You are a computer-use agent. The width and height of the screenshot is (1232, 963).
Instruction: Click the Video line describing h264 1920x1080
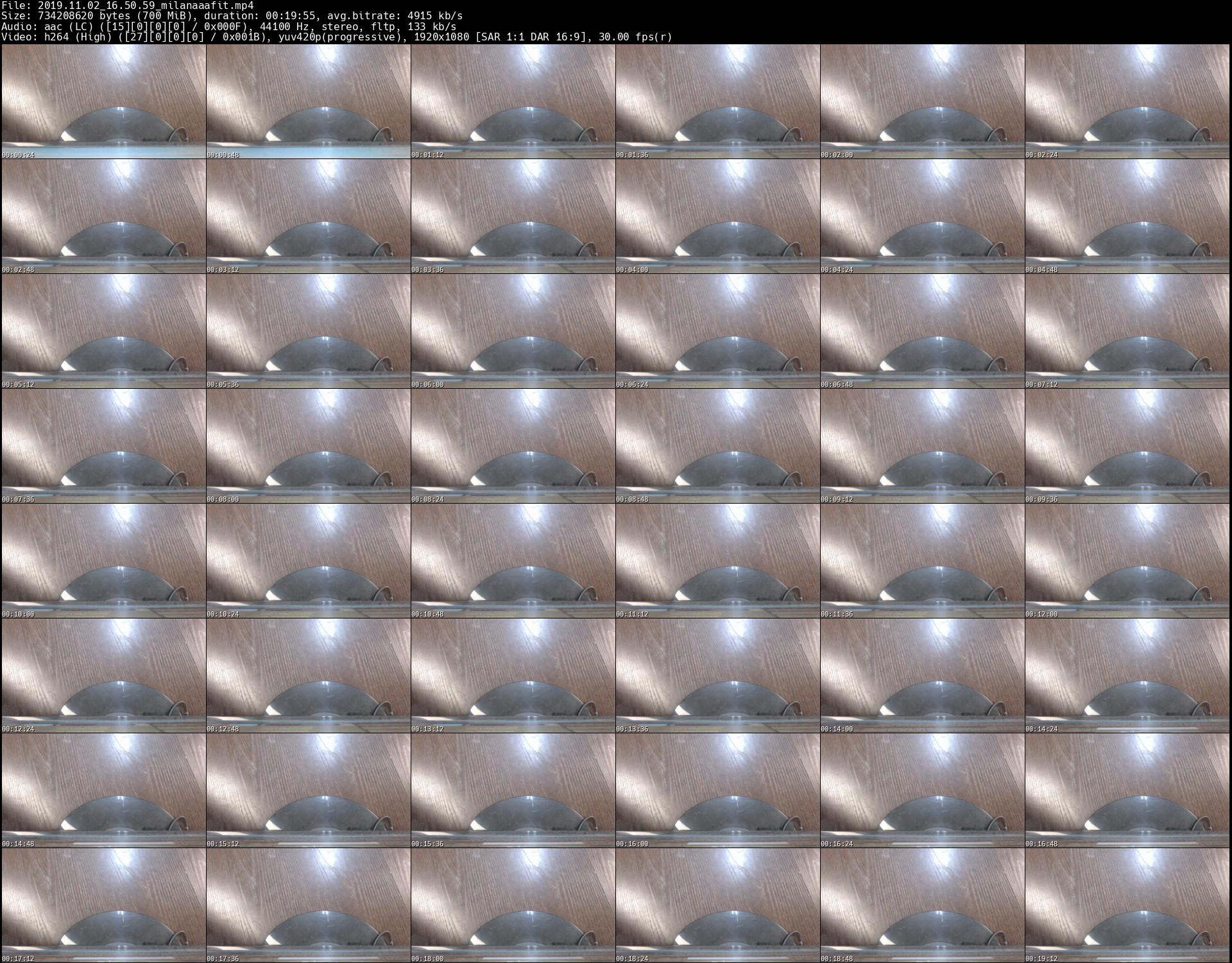click(337, 37)
